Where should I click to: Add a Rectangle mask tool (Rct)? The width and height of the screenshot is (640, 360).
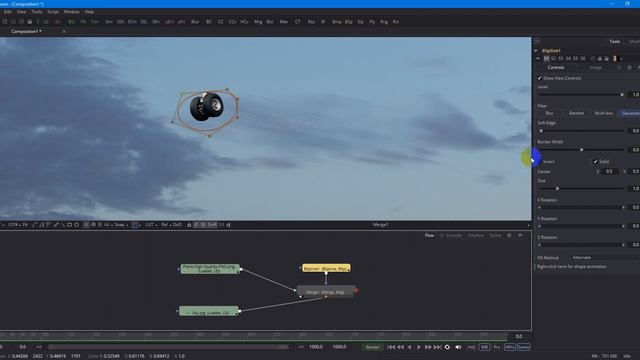396,22
